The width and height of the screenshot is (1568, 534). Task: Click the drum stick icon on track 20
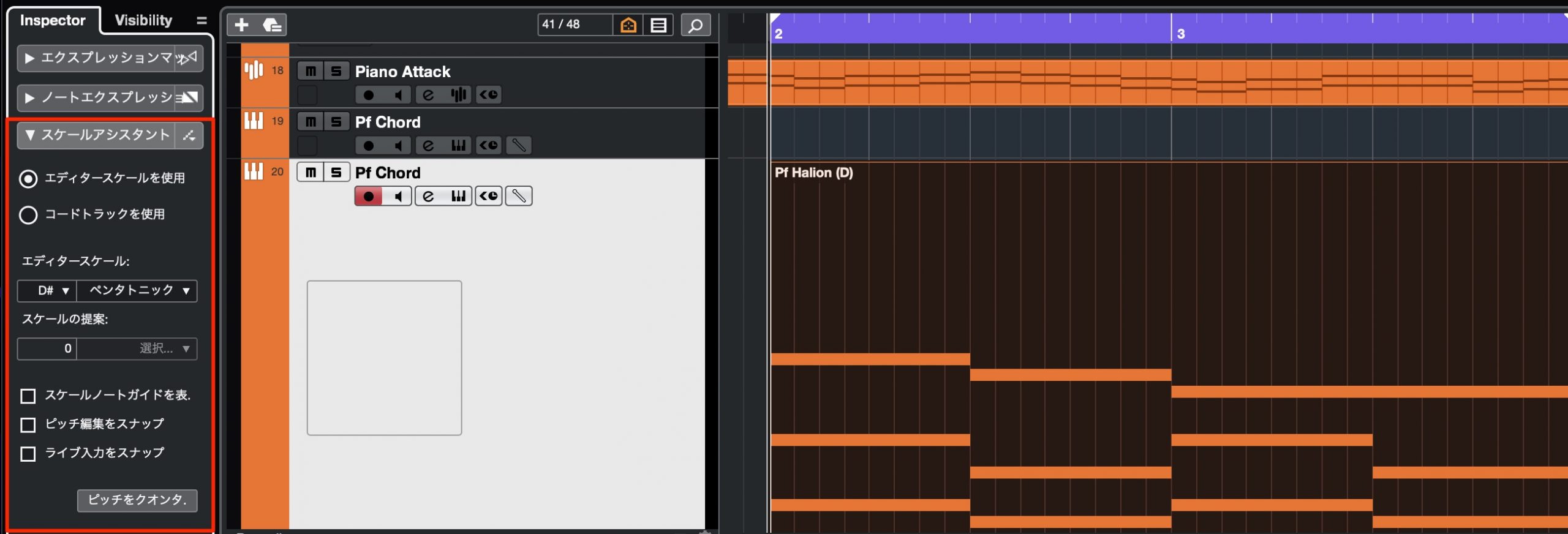[518, 196]
